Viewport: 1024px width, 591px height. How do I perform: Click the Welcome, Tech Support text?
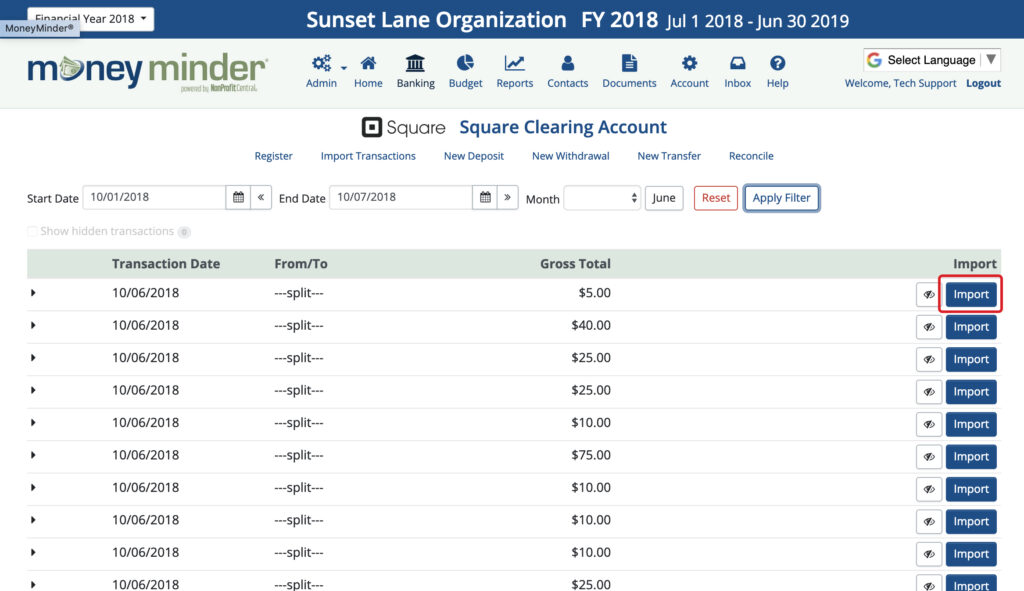[x=900, y=84]
